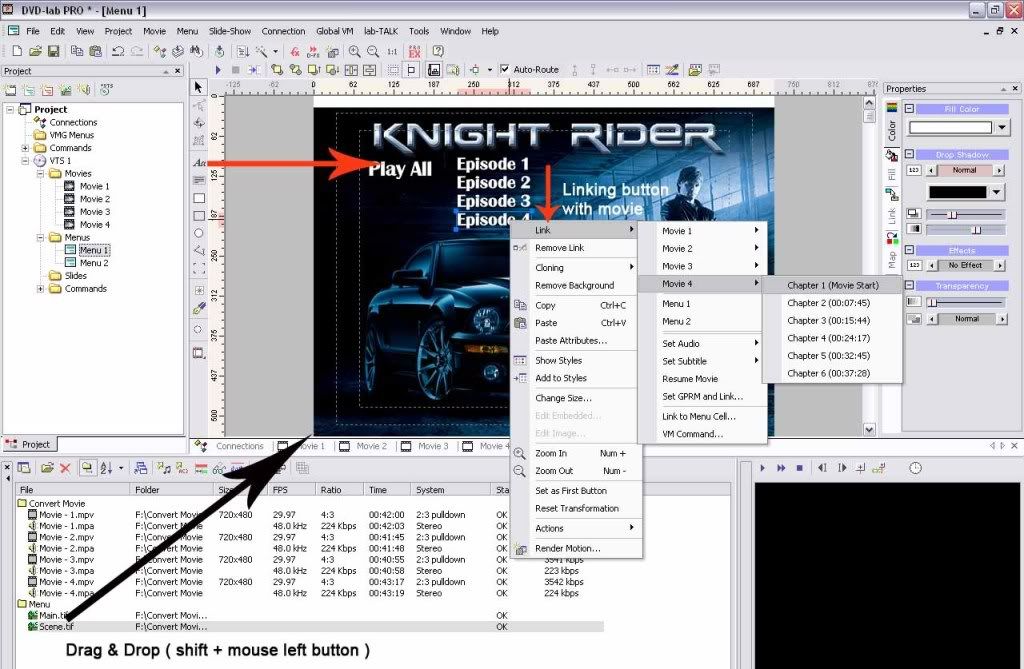Click the A-Z sort icon in assets toolbar
The image size is (1024, 669).
106,468
